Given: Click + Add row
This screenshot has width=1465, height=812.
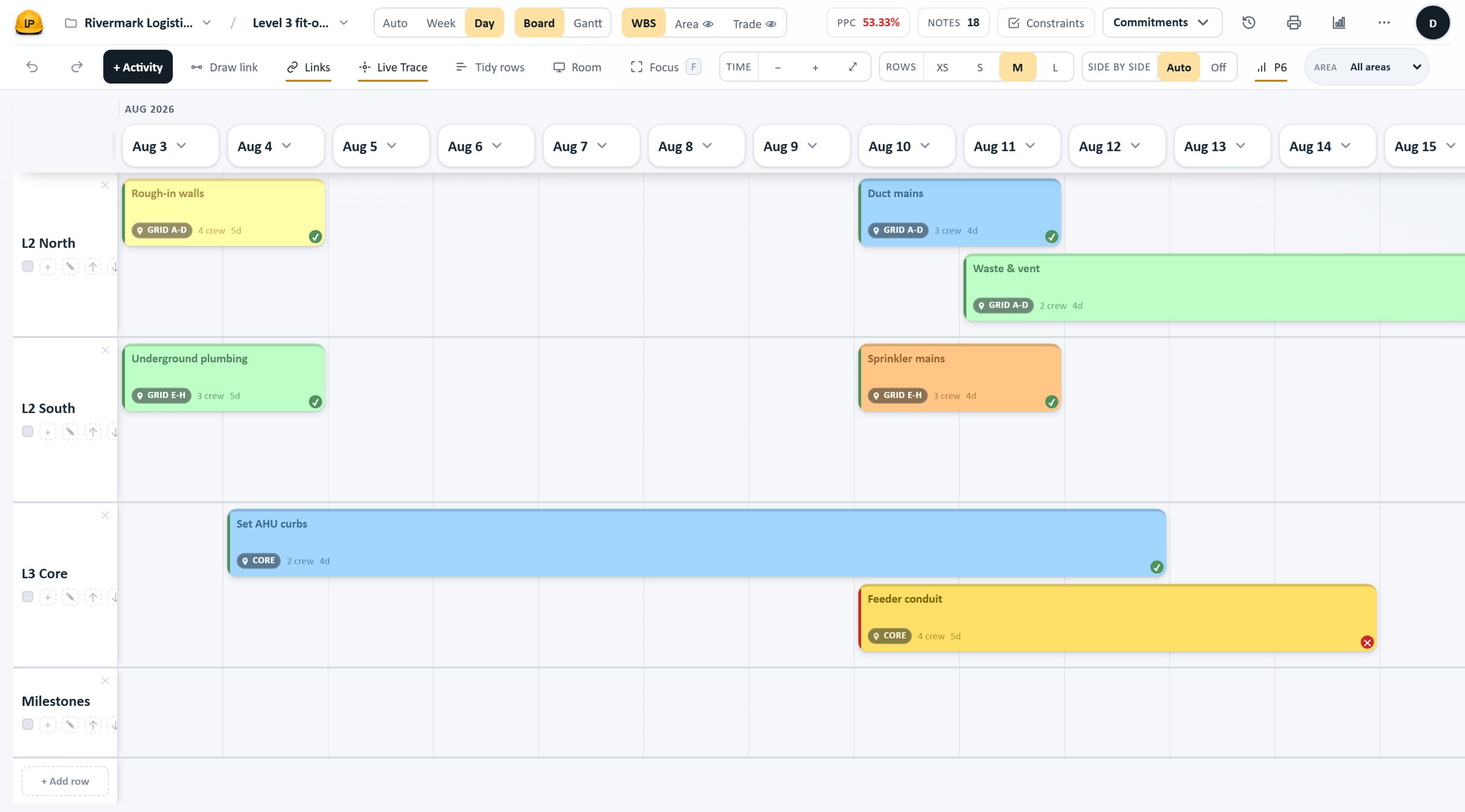Looking at the screenshot, I should point(65,781).
